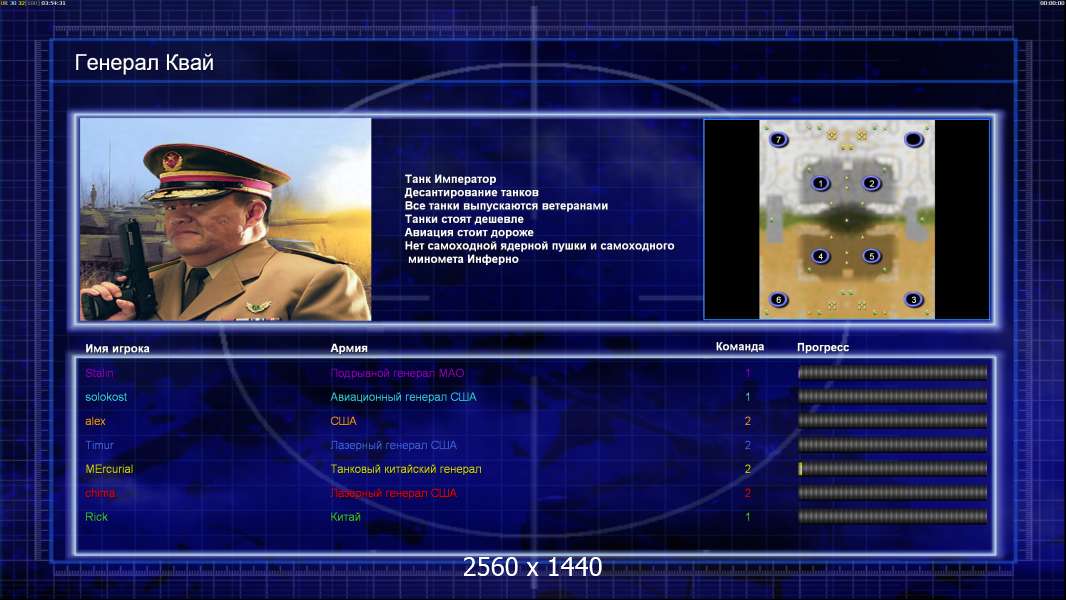Viewport: 1066px width, 600px height.
Task: Click the map preview thumbnail
Action: pos(846,219)
